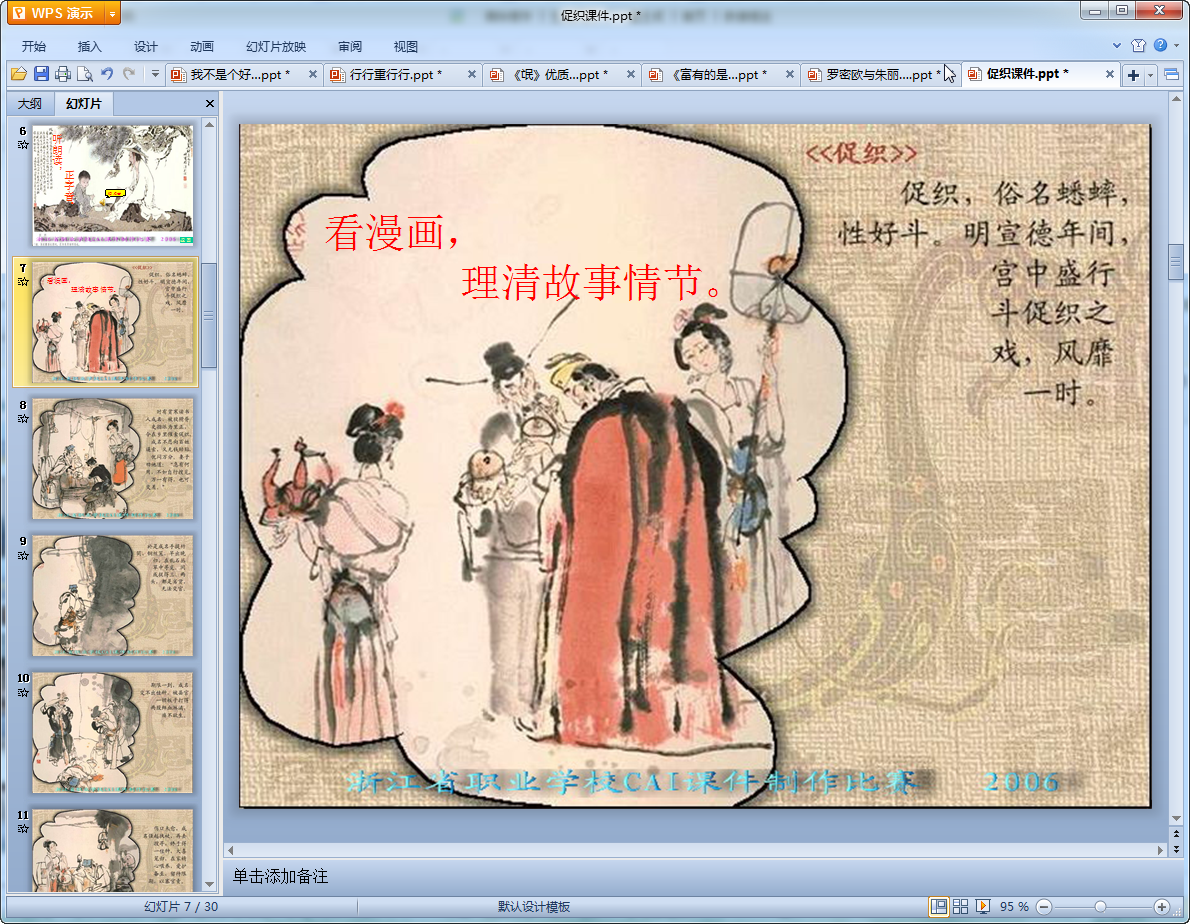
Task: Close the 《富有的是...ppt tab
Action: [789, 74]
